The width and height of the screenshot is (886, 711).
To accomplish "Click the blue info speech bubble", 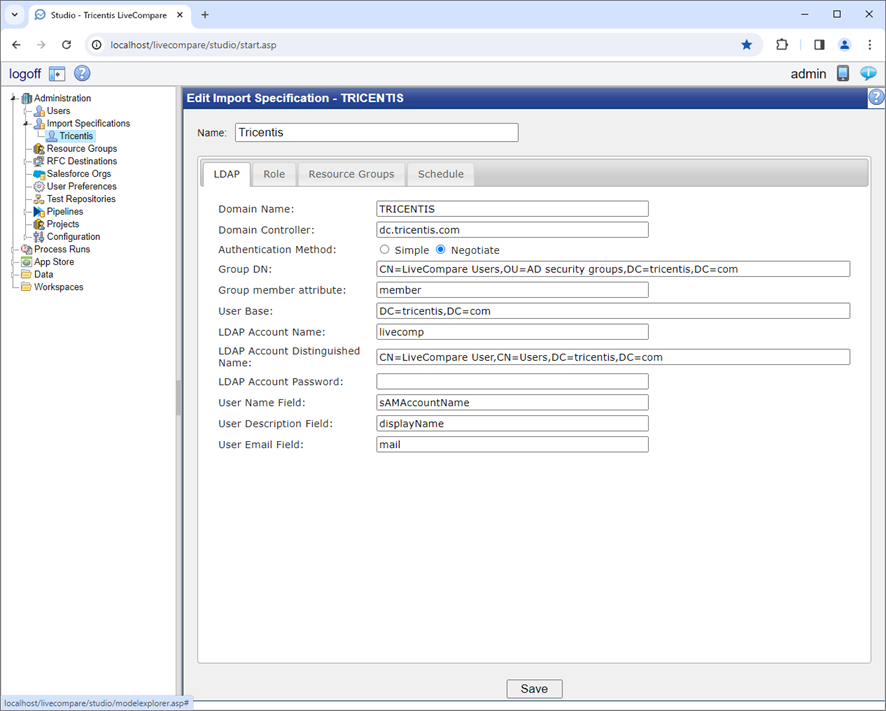I will [868, 73].
